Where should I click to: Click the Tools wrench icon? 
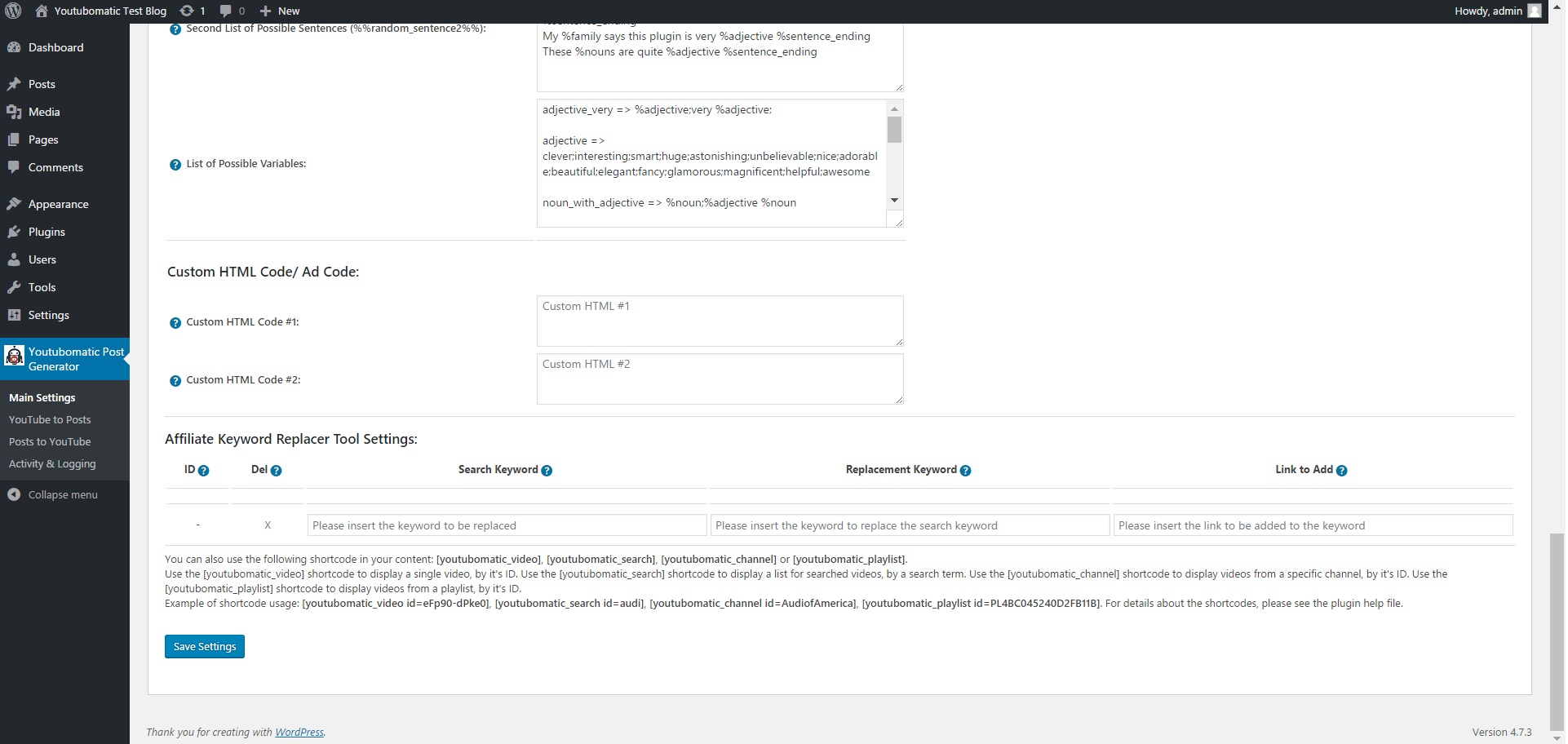pos(14,287)
